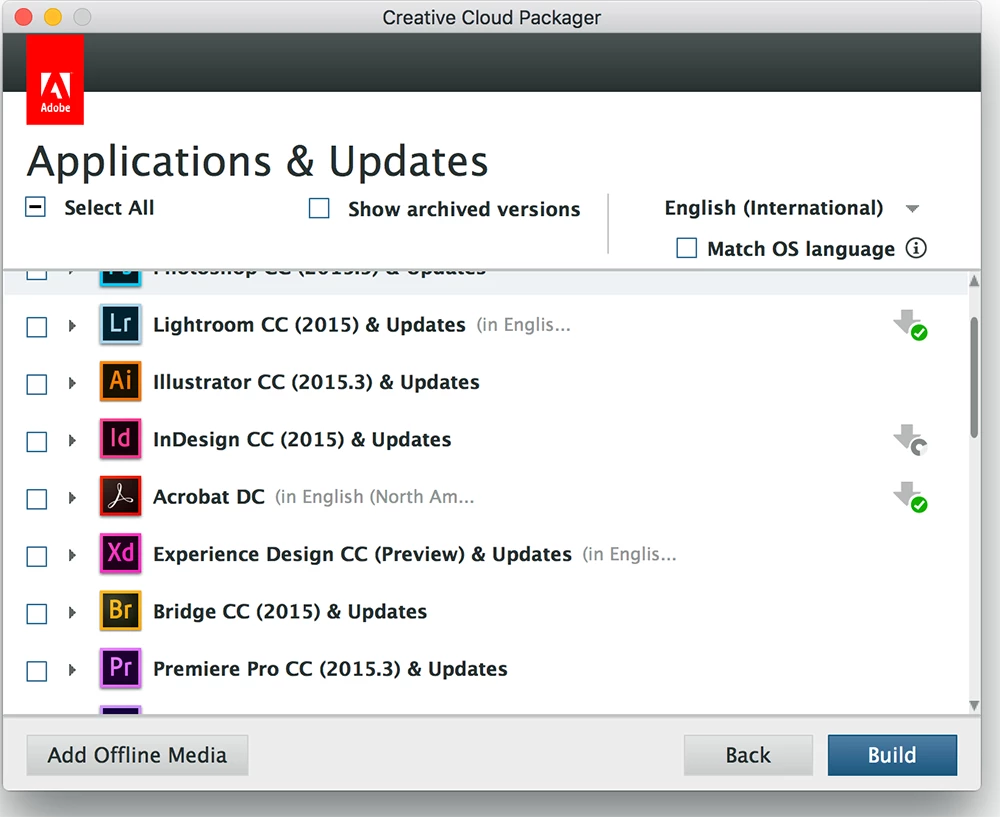Expand the Acrobat DC row
1000x817 pixels.
click(x=72, y=498)
